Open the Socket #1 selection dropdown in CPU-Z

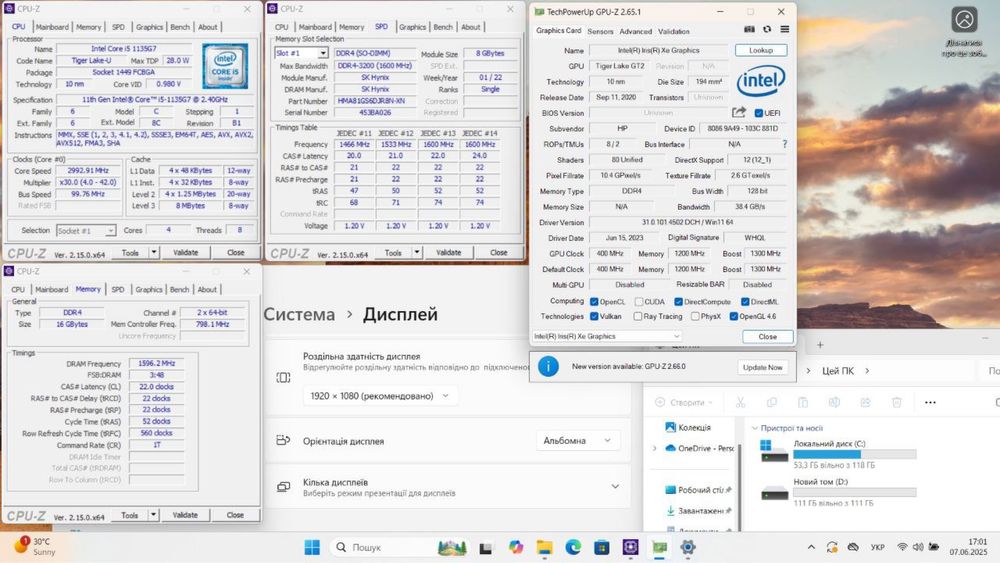click(x=110, y=231)
